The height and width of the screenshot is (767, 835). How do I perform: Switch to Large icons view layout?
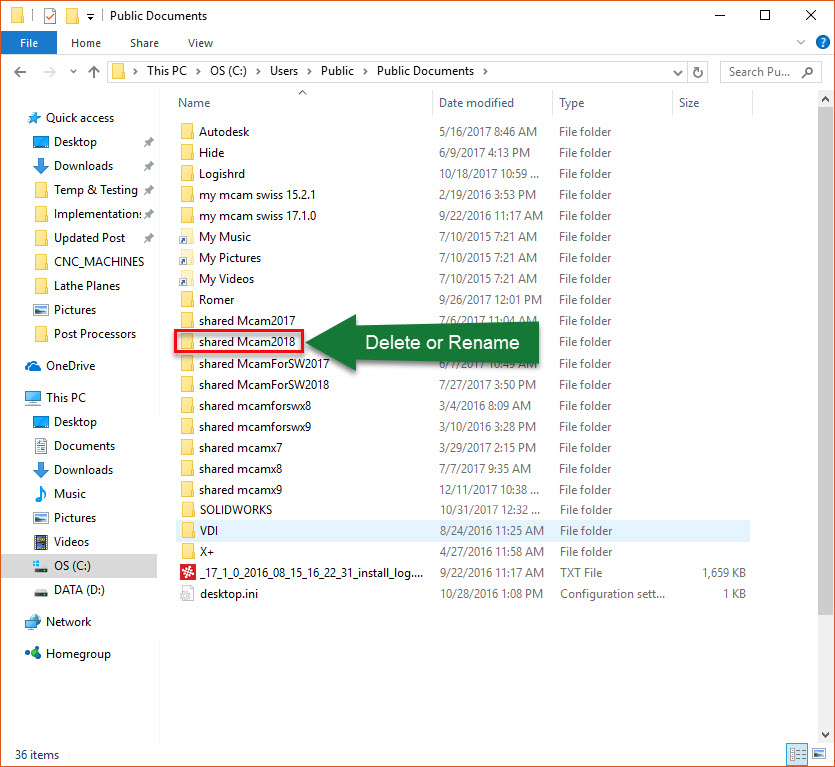click(819, 754)
